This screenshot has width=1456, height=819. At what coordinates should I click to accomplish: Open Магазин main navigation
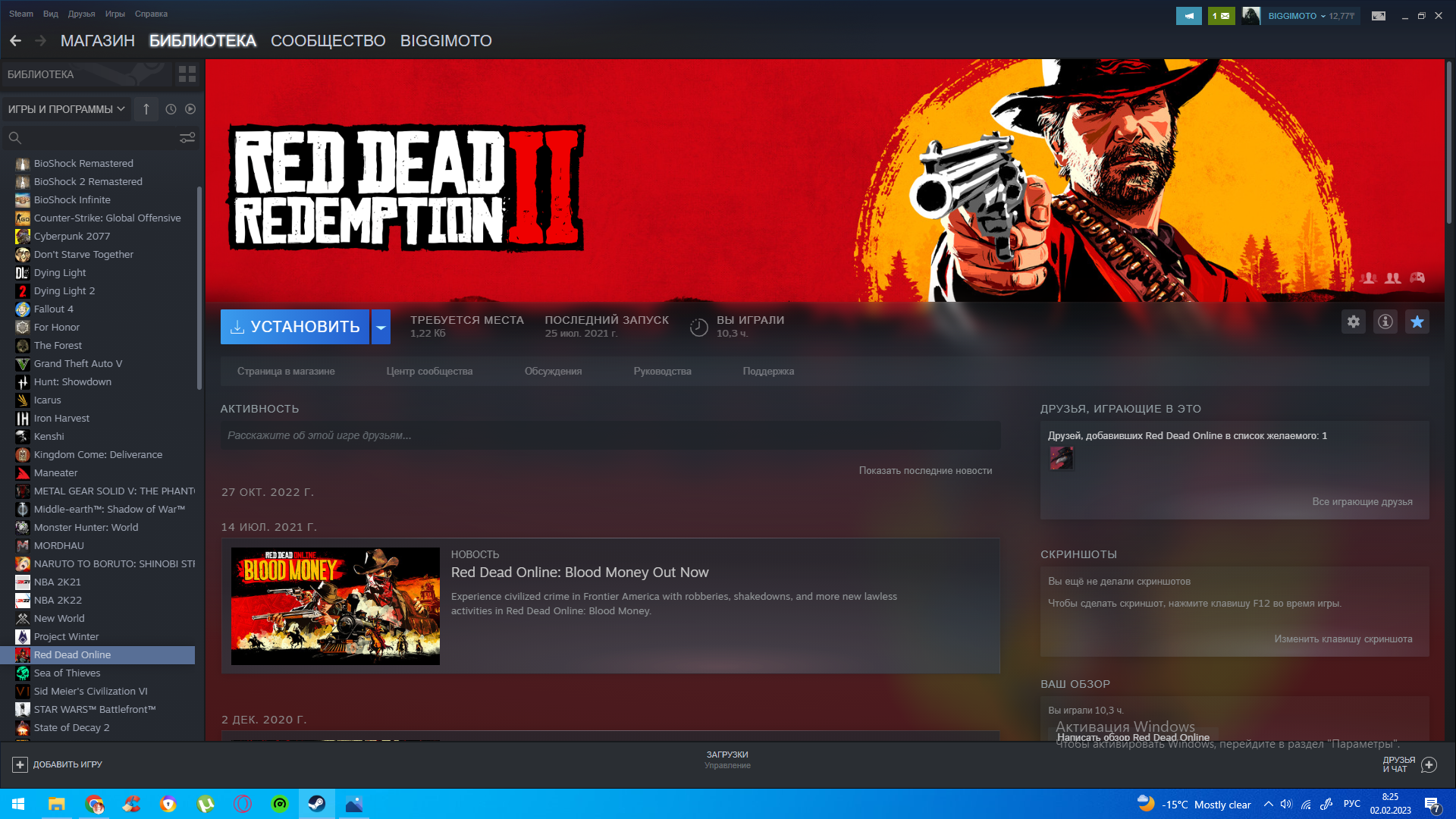[x=98, y=41]
